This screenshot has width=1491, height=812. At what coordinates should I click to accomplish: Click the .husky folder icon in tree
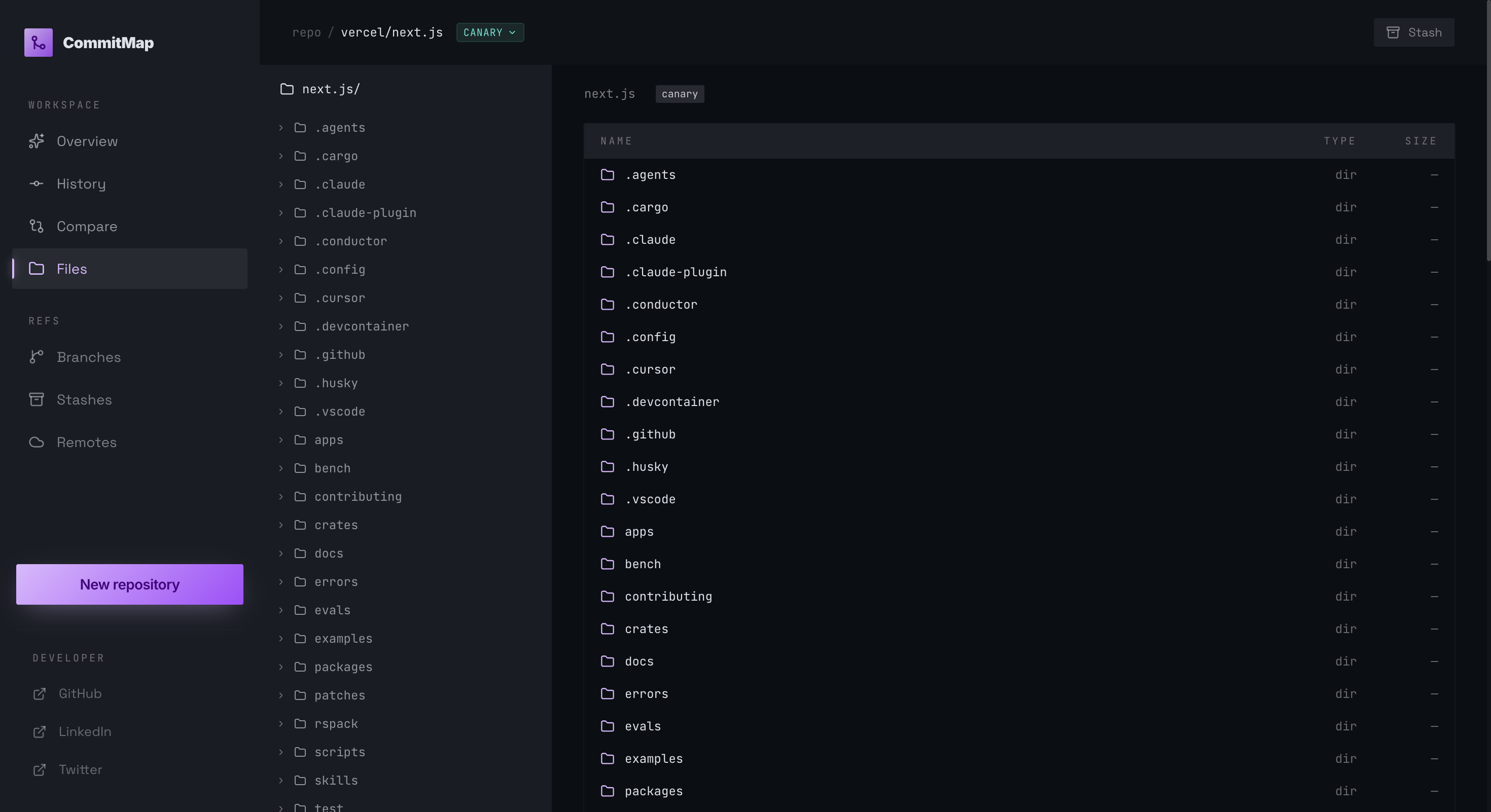(x=300, y=383)
